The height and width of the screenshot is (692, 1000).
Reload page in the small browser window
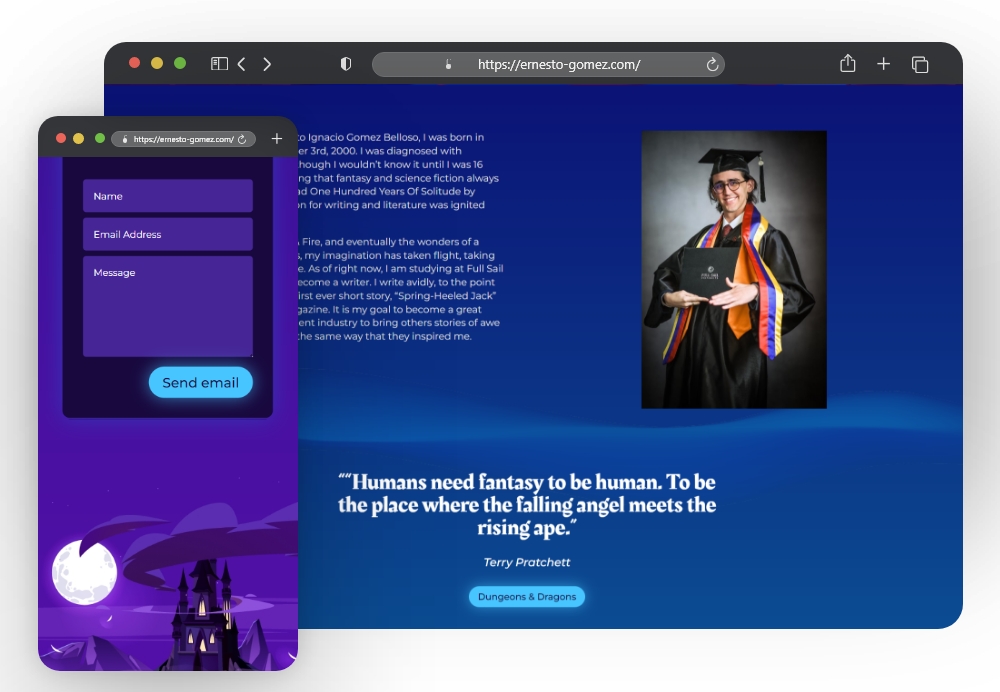coord(242,139)
